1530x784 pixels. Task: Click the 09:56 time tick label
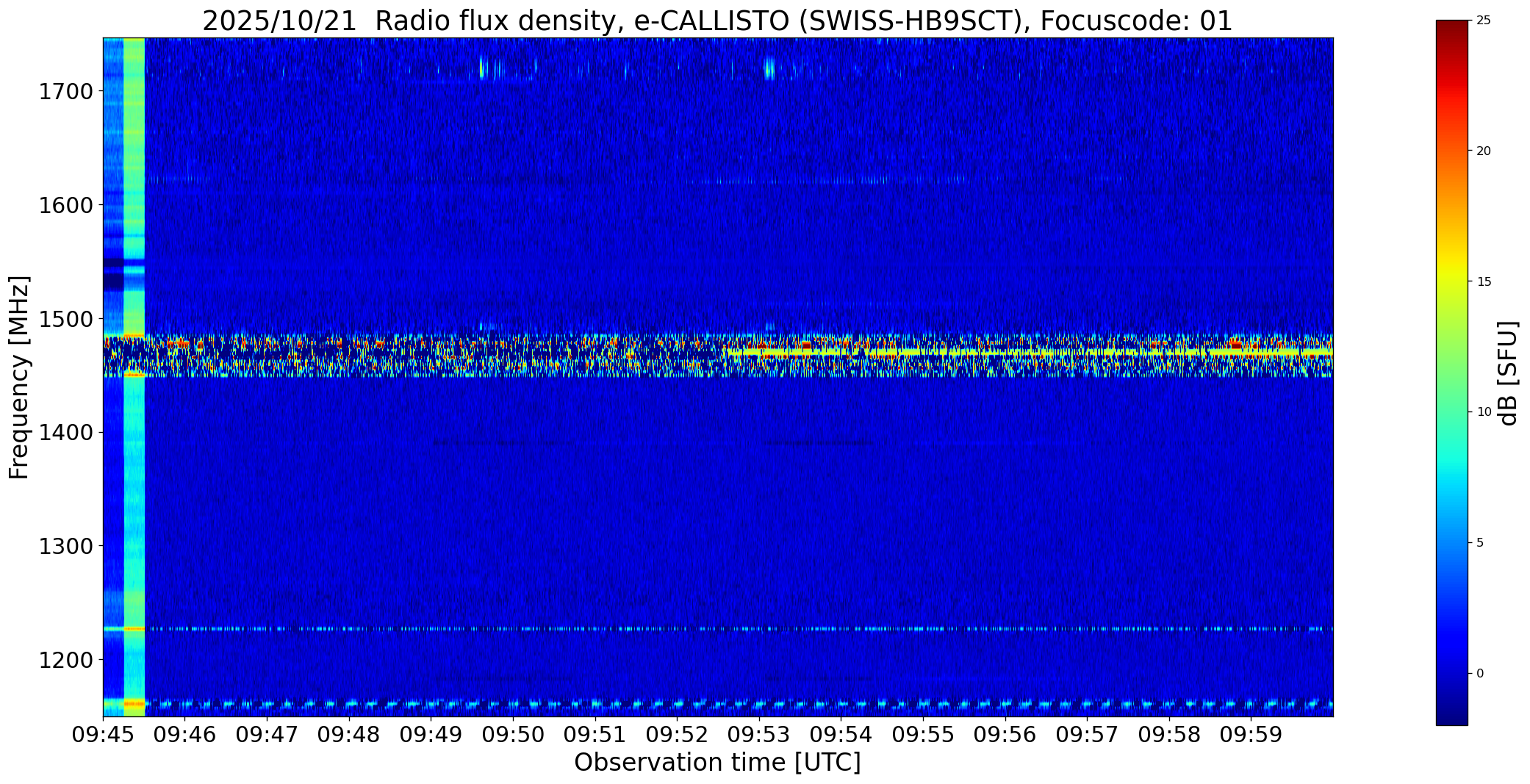tap(1005, 734)
